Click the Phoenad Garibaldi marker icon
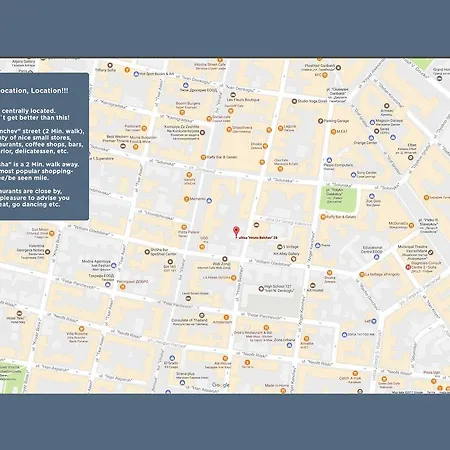This screenshot has width=450, height=450. point(338,68)
